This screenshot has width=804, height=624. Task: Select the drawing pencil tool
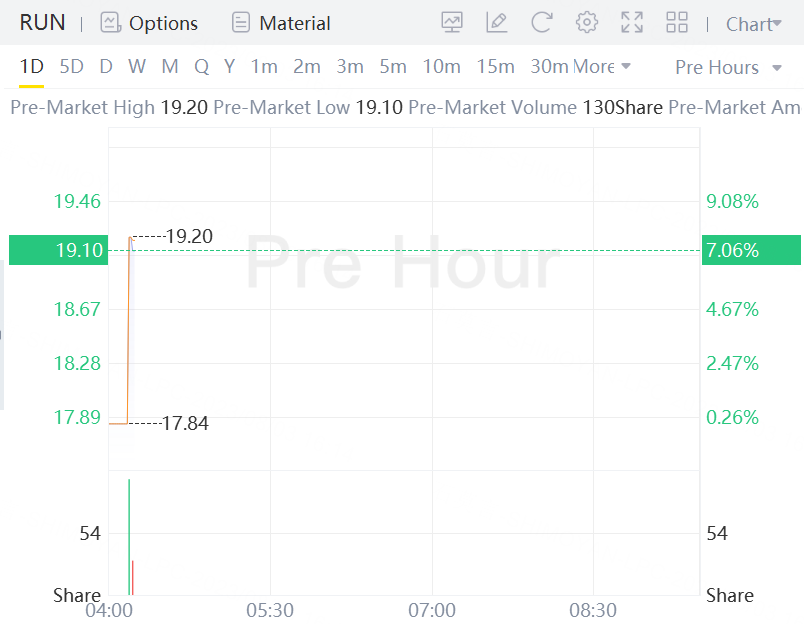point(496,23)
